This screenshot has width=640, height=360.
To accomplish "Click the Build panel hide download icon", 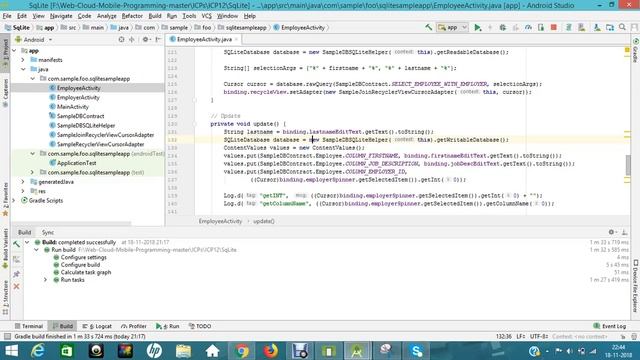I will 624,232.
